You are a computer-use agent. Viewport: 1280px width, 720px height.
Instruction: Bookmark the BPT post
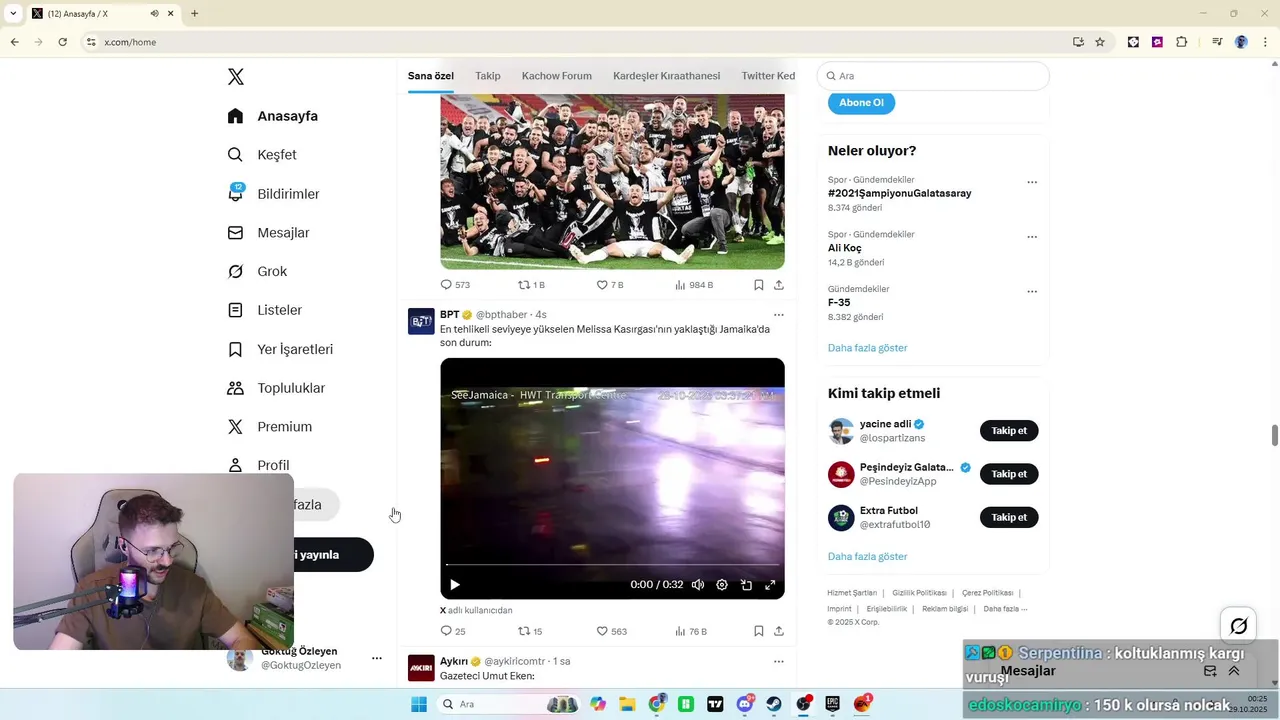(759, 632)
